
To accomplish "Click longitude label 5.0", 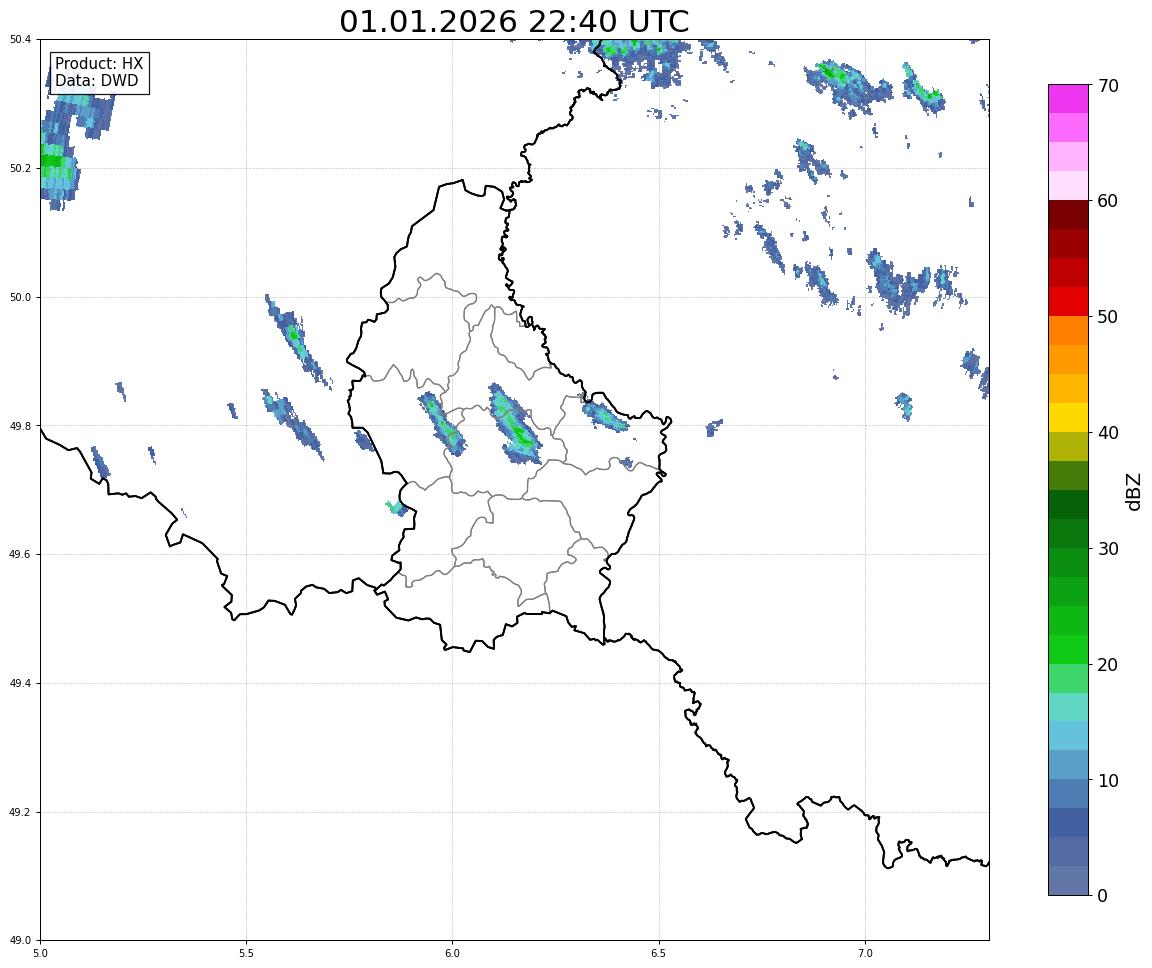I will click(x=40, y=953).
